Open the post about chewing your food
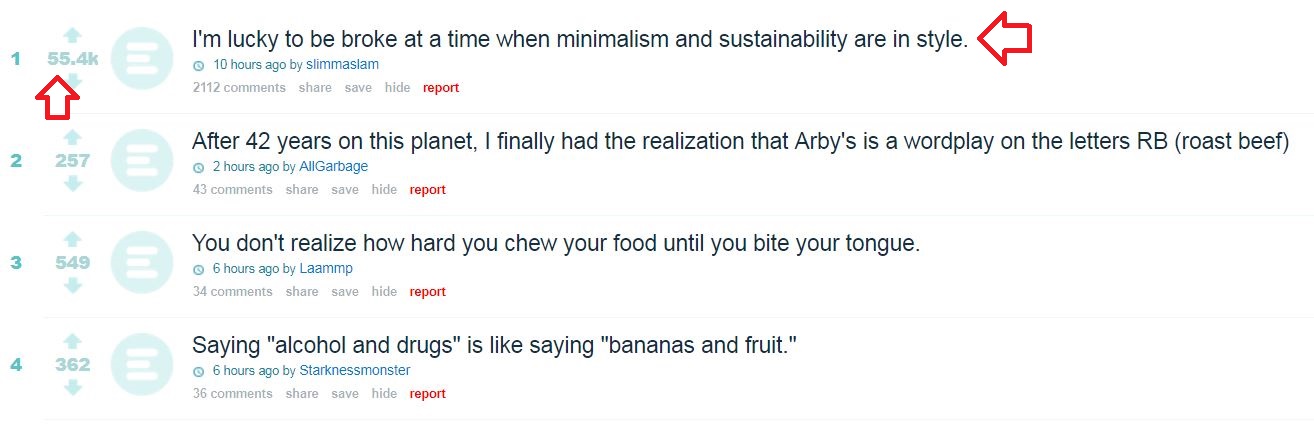The width and height of the screenshot is (1314, 426). (x=556, y=243)
